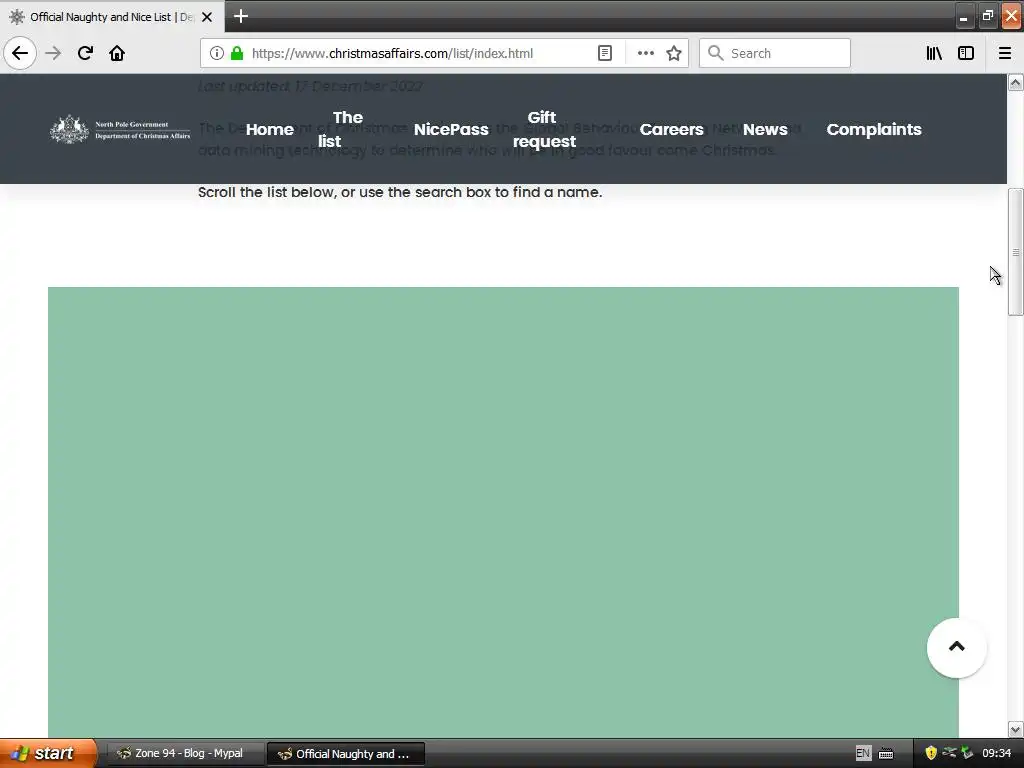Click the taskbar clock showing 09:34
This screenshot has height=768, width=1024.
tap(997, 753)
